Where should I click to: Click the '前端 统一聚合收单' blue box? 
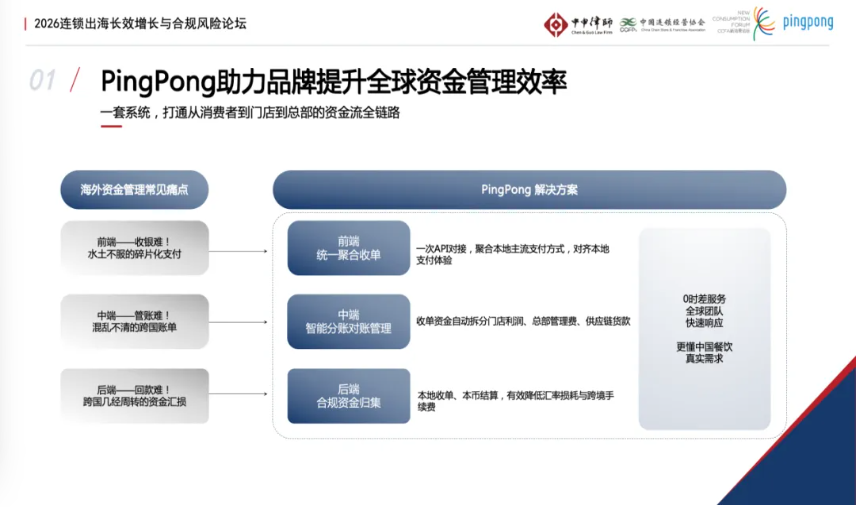[349, 248]
